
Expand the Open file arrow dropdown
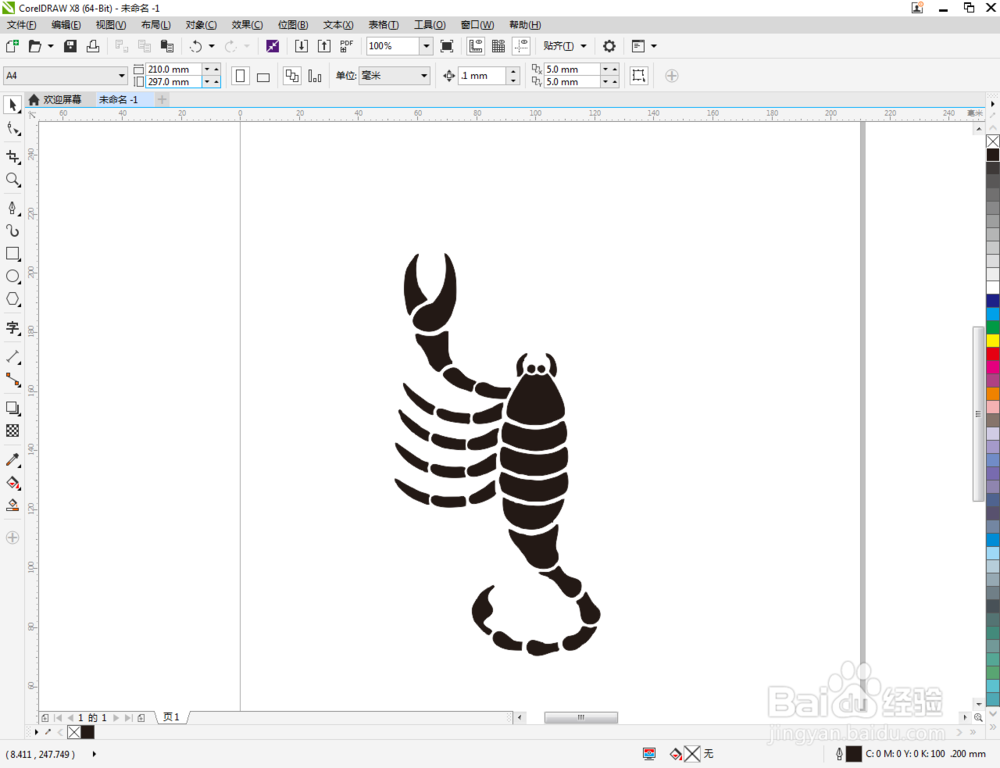pyautogui.click(x=50, y=46)
